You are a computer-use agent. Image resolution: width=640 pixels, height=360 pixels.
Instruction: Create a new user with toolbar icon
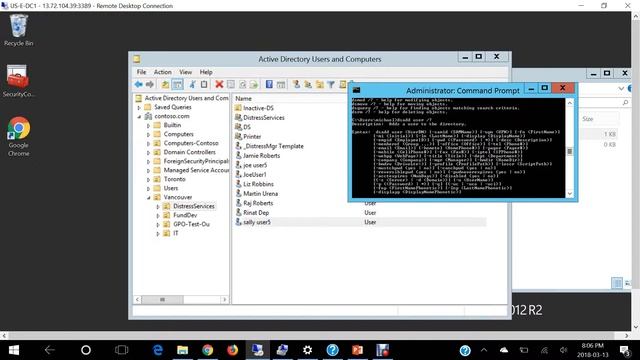(296, 84)
